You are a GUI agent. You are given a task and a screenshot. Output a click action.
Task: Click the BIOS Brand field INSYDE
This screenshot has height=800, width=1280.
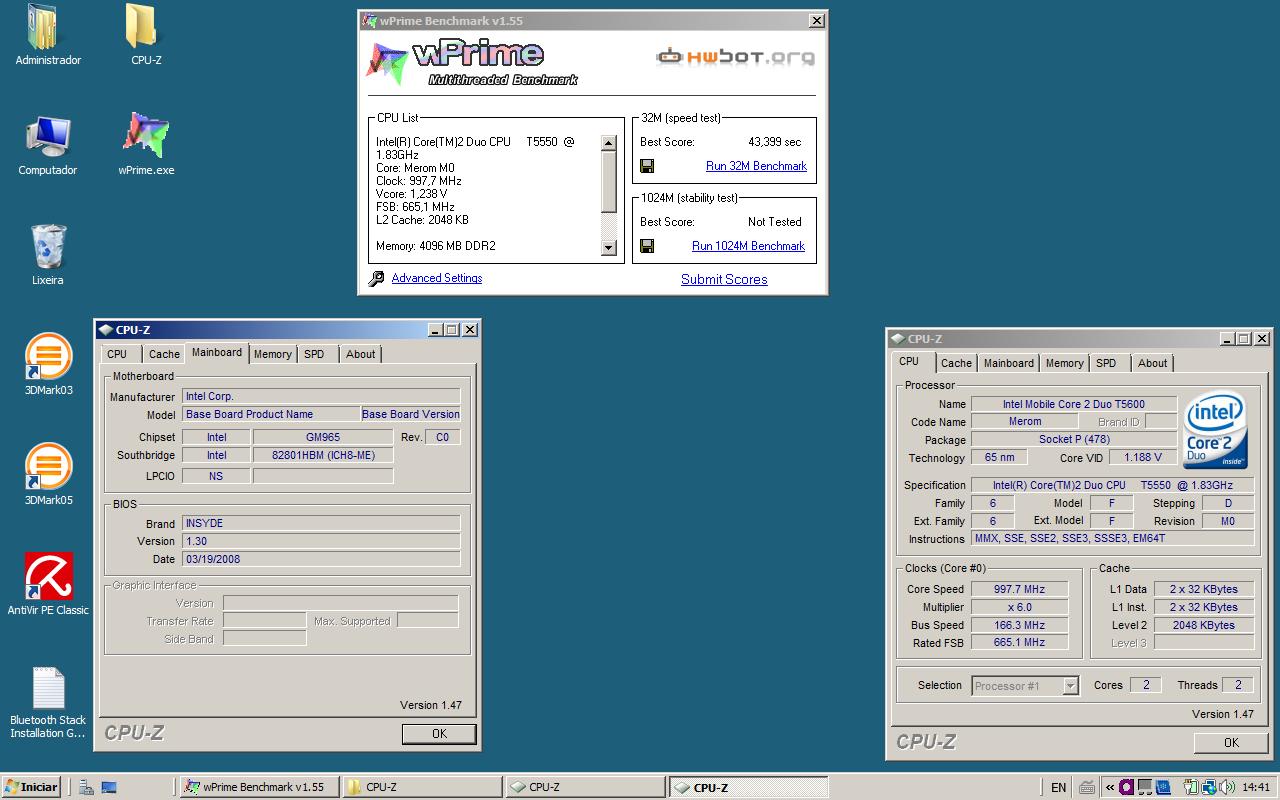tap(321, 523)
